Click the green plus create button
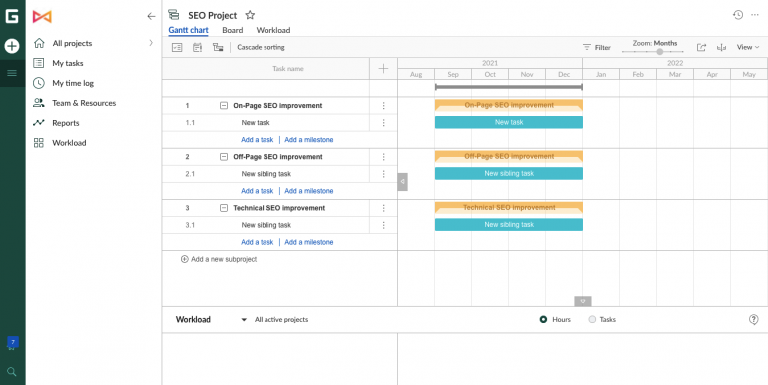The height and width of the screenshot is (385, 768). coord(12,46)
